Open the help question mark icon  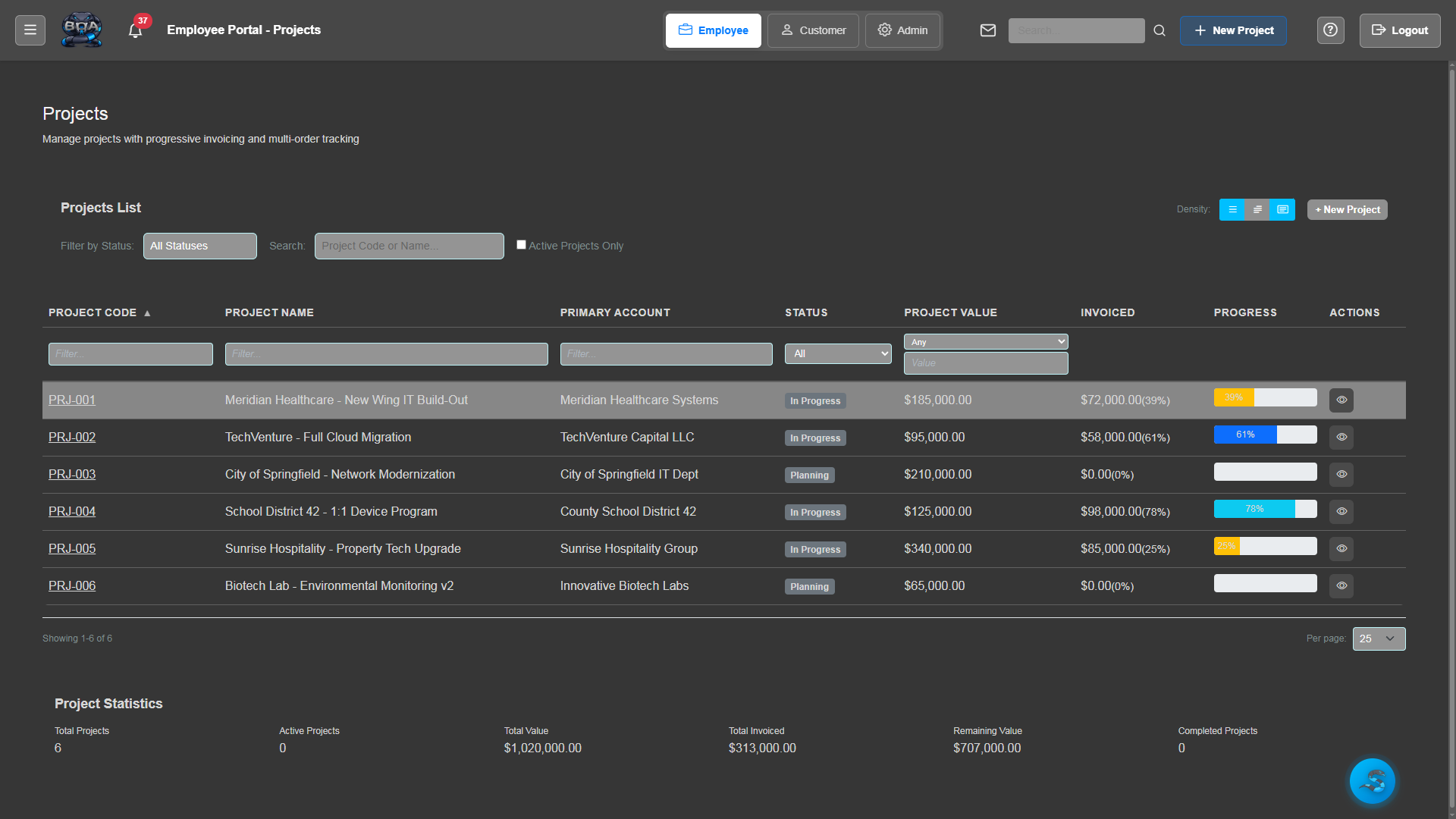(x=1330, y=30)
